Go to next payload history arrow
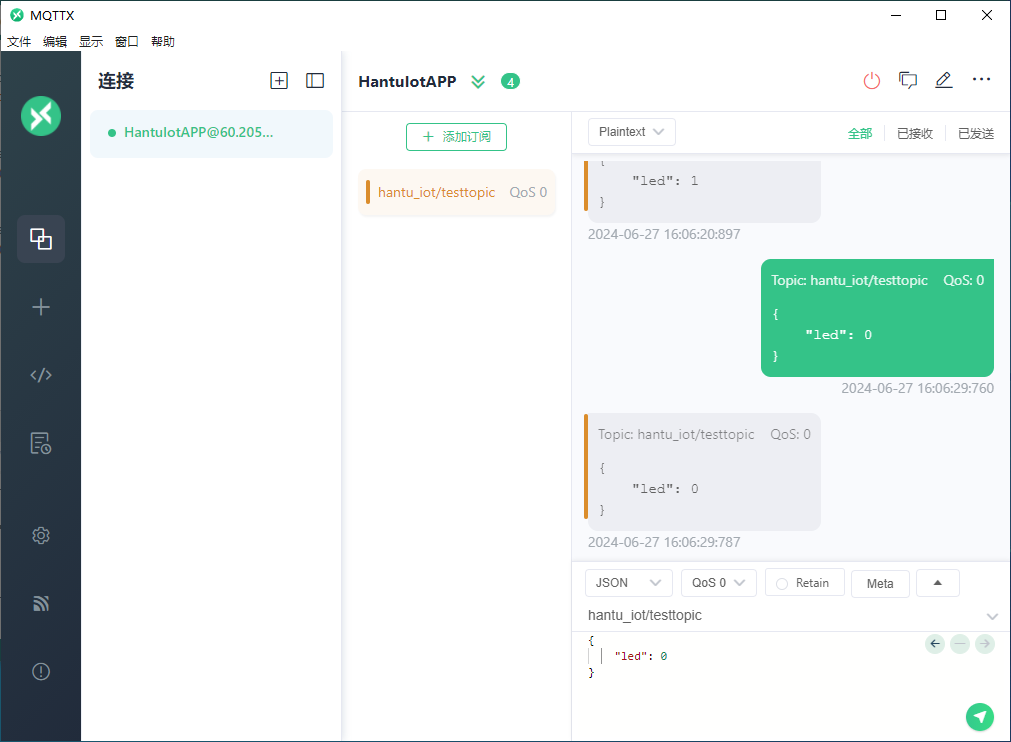 [x=985, y=643]
